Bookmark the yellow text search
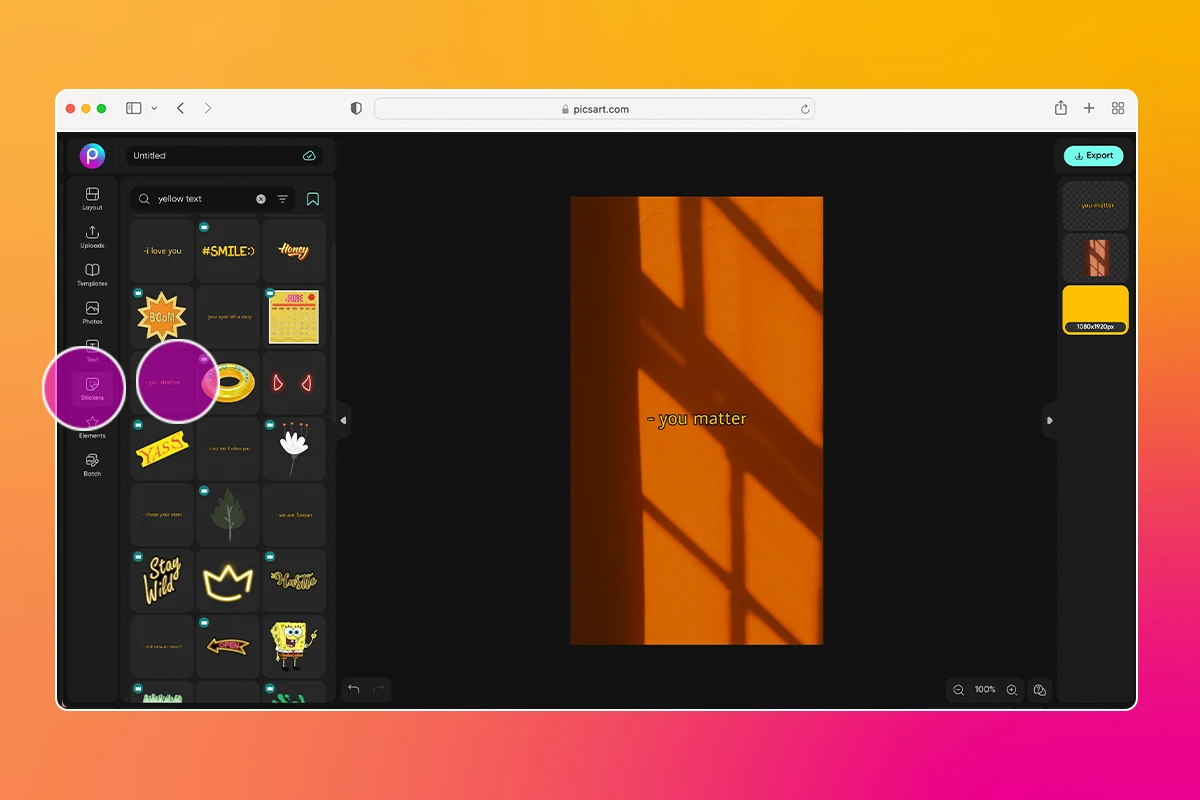Image resolution: width=1200 pixels, height=800 pixels. (x=312, y=199)
